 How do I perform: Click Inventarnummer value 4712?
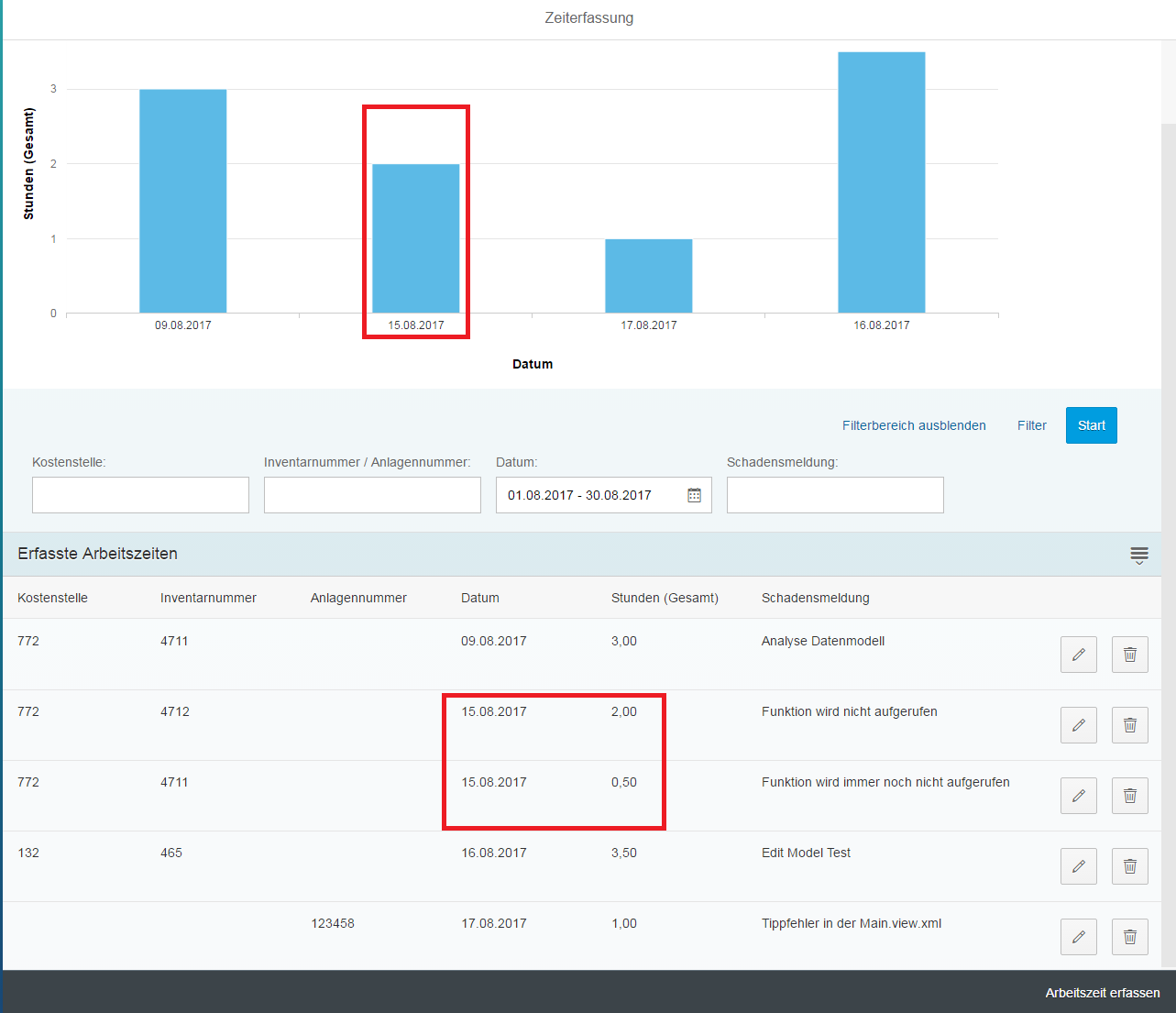pyautogui.click(x=175, y=711)
